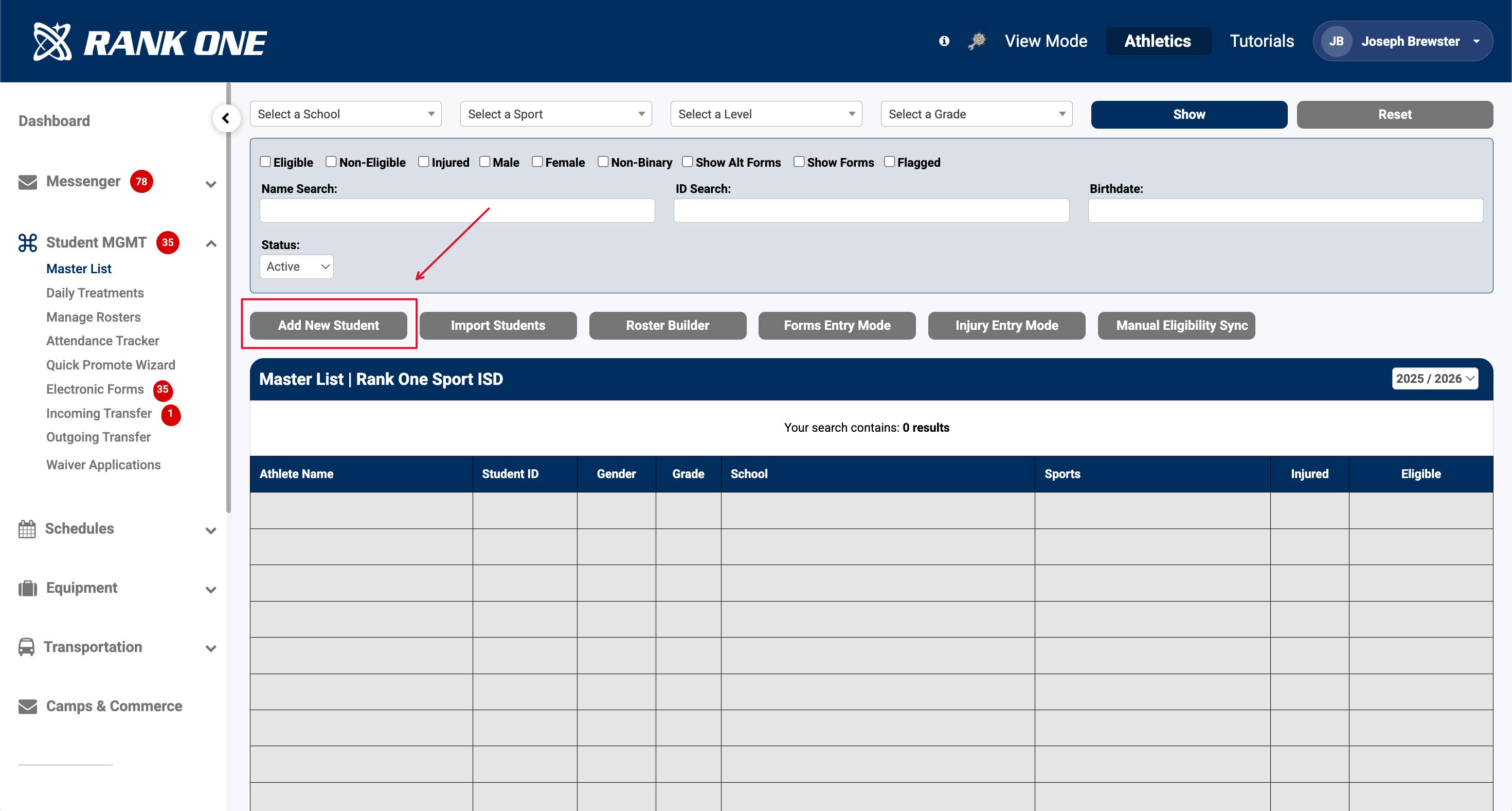Open the Select a Level dropdown
Screen dimensions: 1512x811
pos(766,114)
